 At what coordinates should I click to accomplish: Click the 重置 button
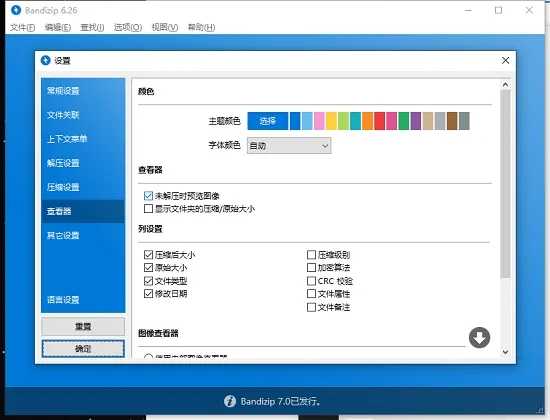83,327
